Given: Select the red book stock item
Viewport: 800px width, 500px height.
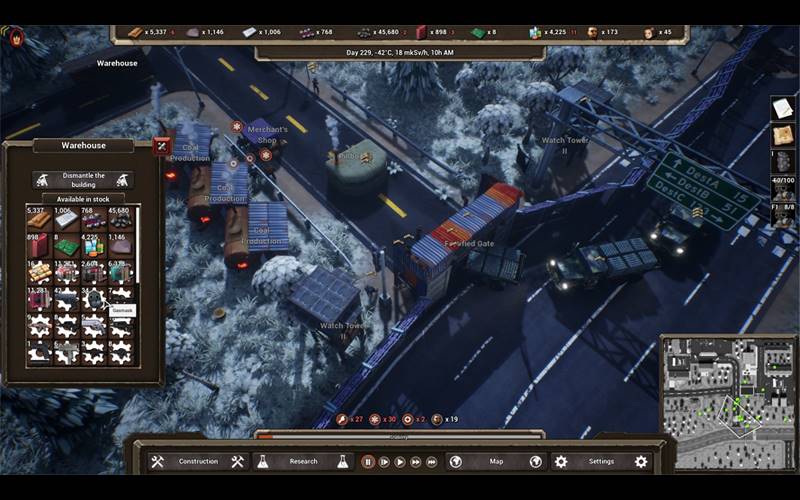Looking at the screenshot, I should (x=39, y=245).
